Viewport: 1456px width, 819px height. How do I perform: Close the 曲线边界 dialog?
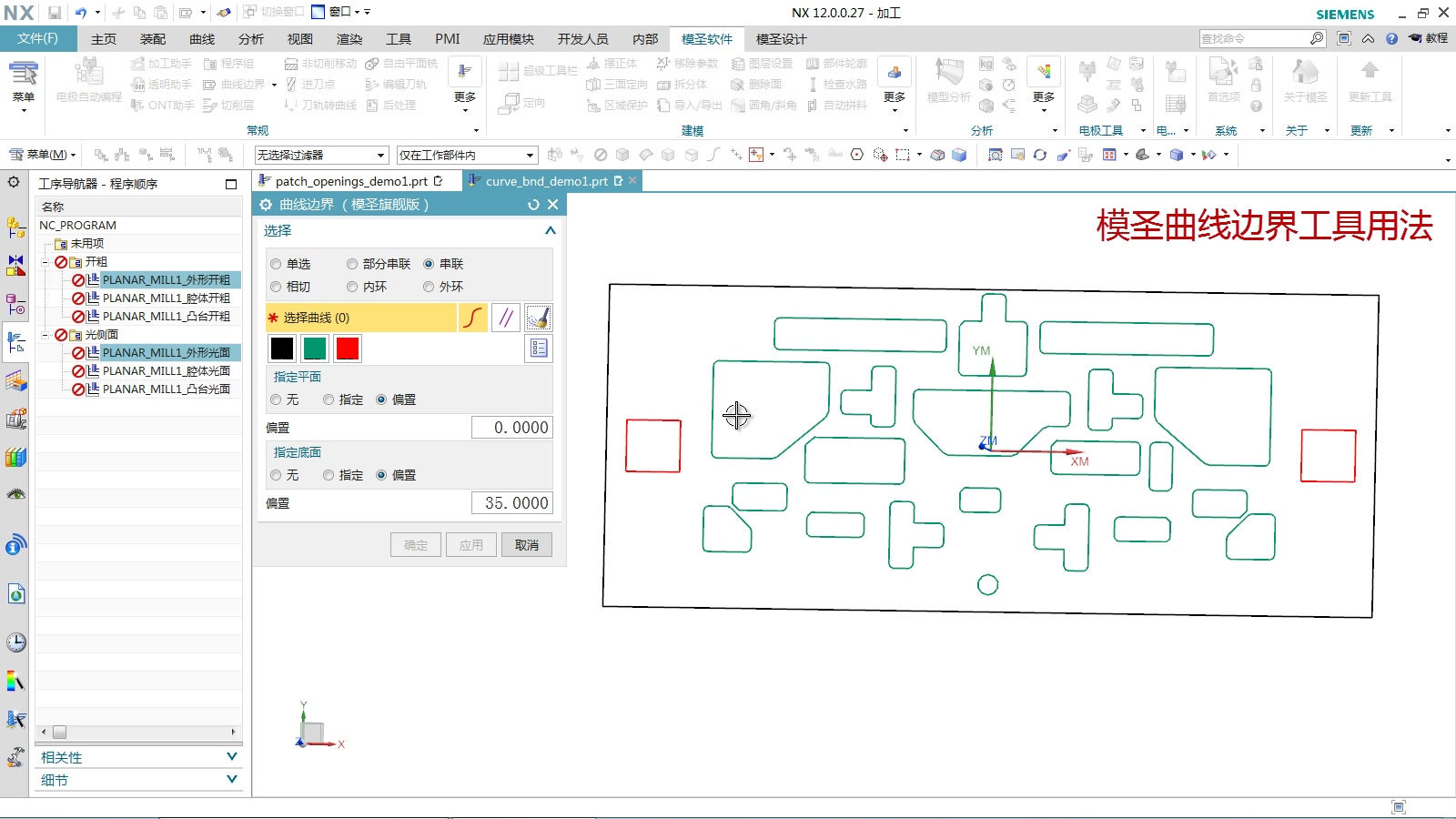coord(552,205)
